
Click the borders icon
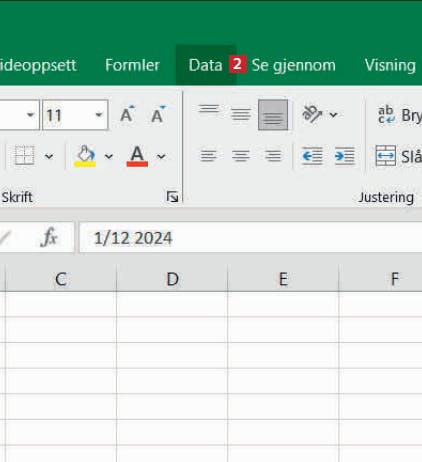point(25,156)
